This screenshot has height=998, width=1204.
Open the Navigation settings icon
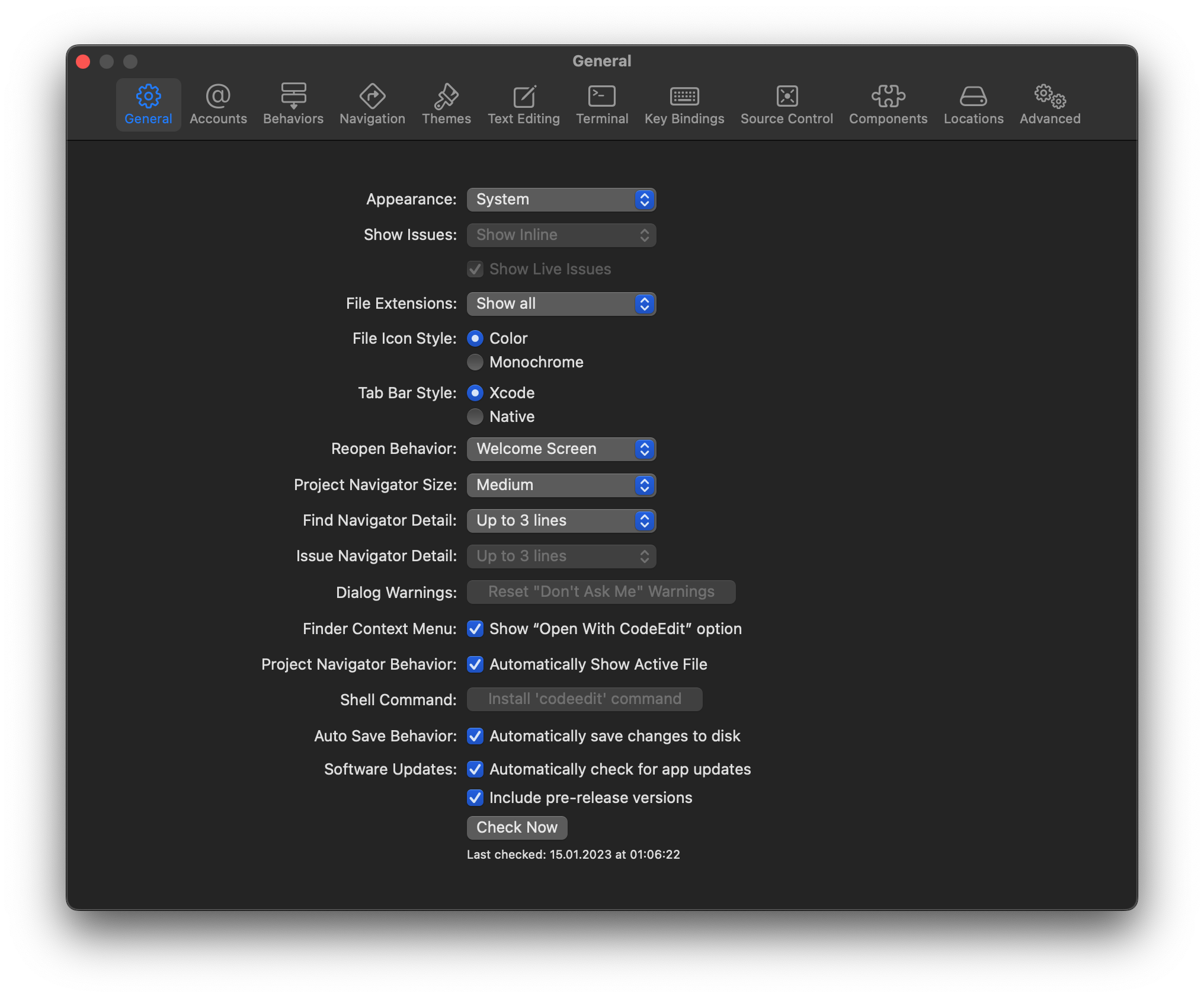tap(372, 97)
